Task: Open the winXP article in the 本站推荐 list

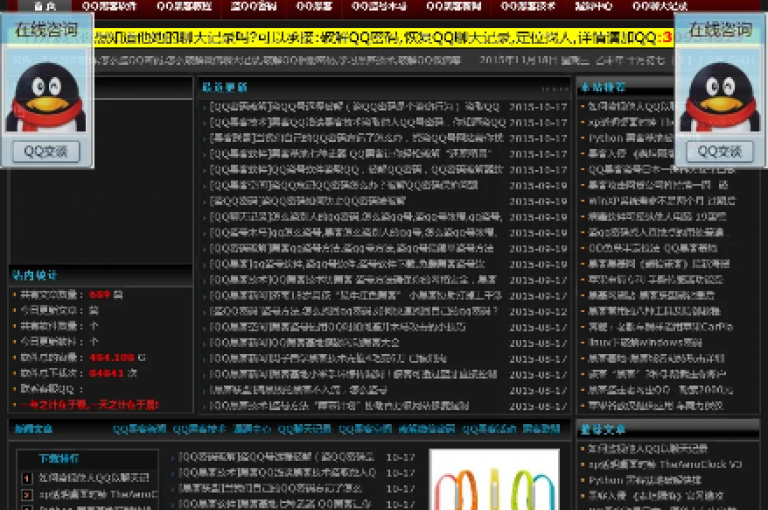Action: pos(662,201)
